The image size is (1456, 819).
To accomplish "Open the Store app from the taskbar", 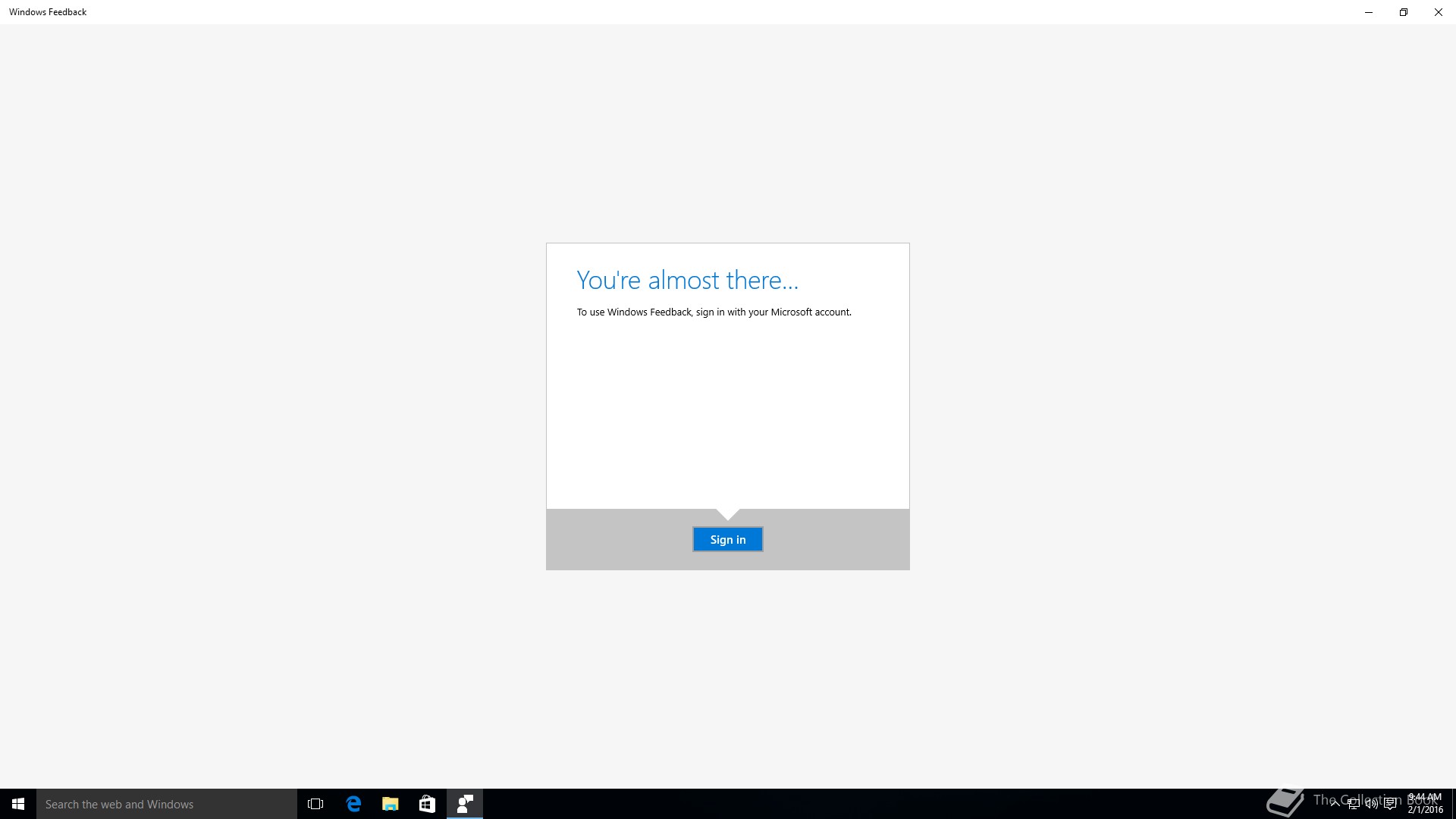I will 427,804.
